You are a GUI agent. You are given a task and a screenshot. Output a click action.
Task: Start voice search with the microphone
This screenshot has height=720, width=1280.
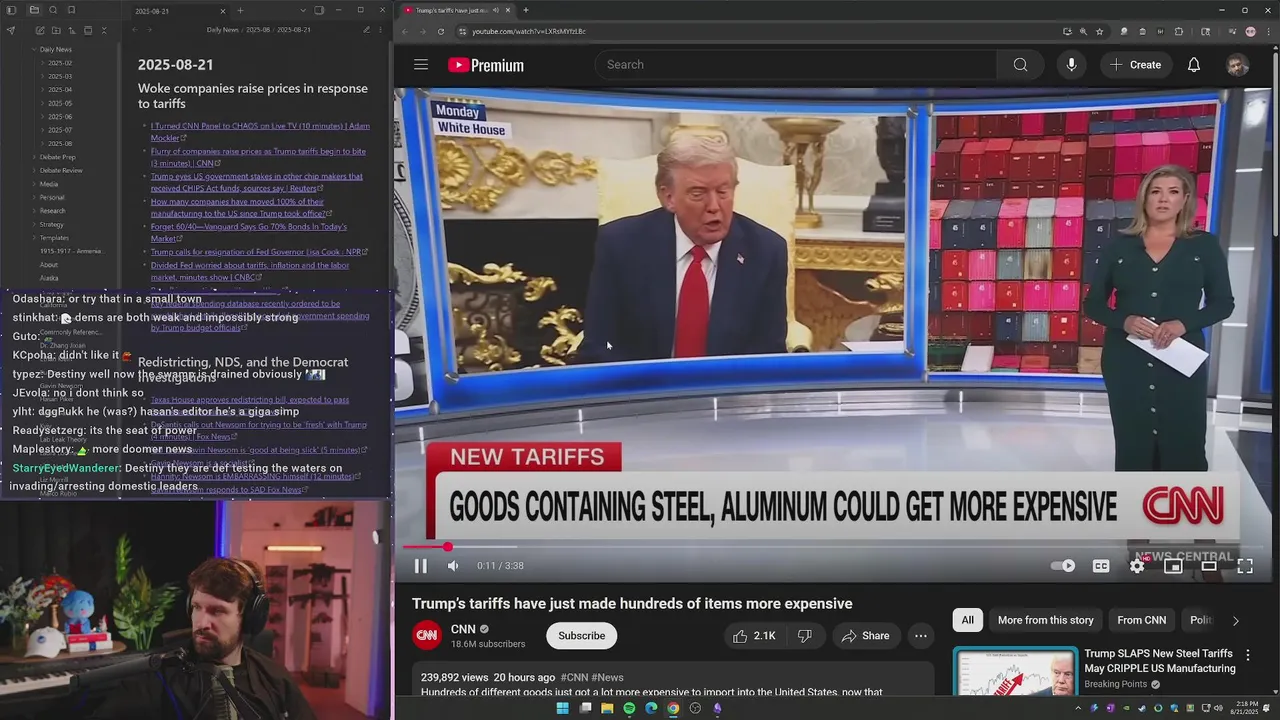(1071, 65)
